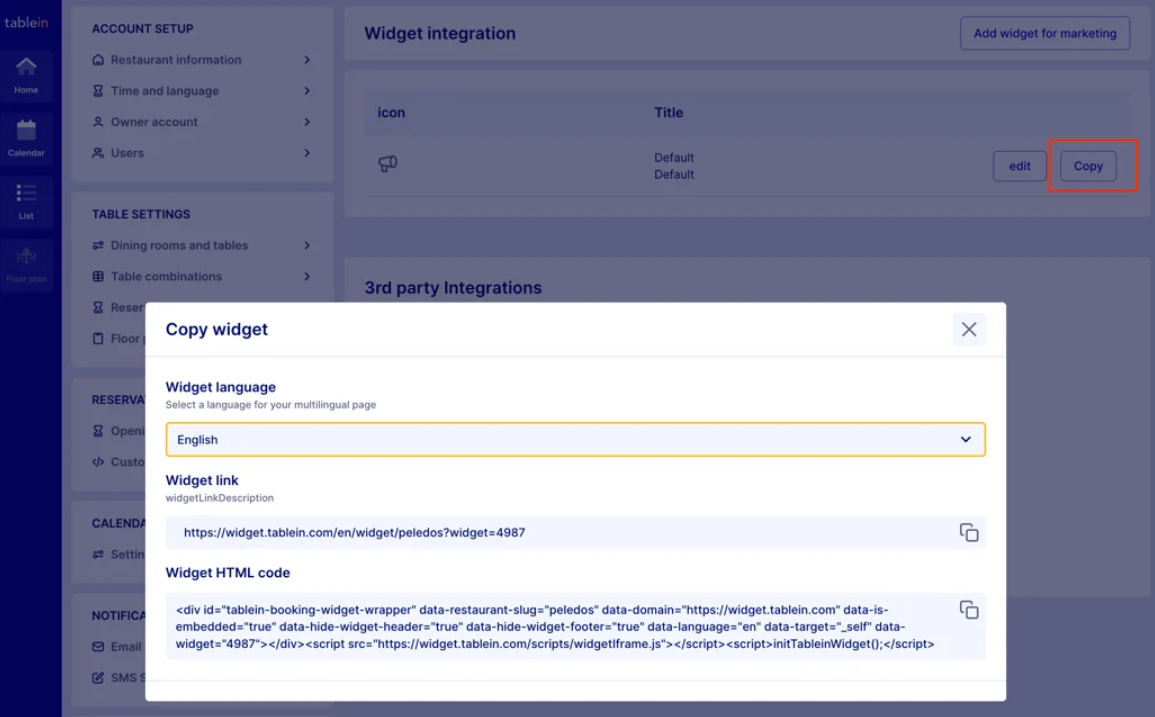Click the Widget integration heading
Viewport: 1155px width, 717px height.
(440, 33)
